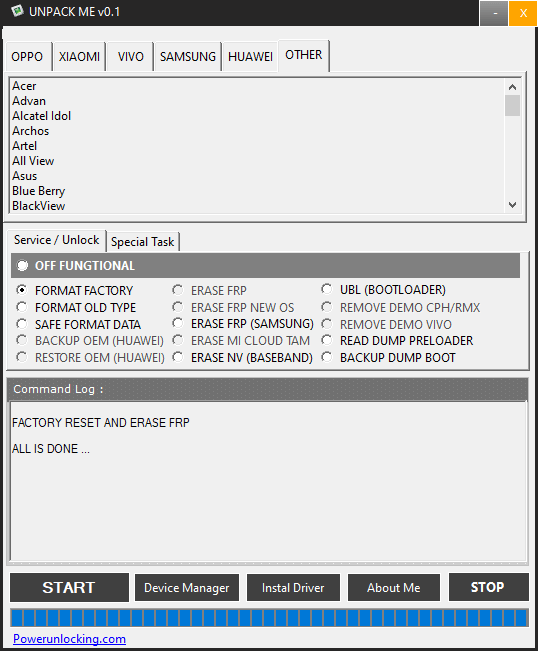The image size is (538, 651).
Task: Choose REMOVE DEMO VIVO option
Action: [327, 324]
